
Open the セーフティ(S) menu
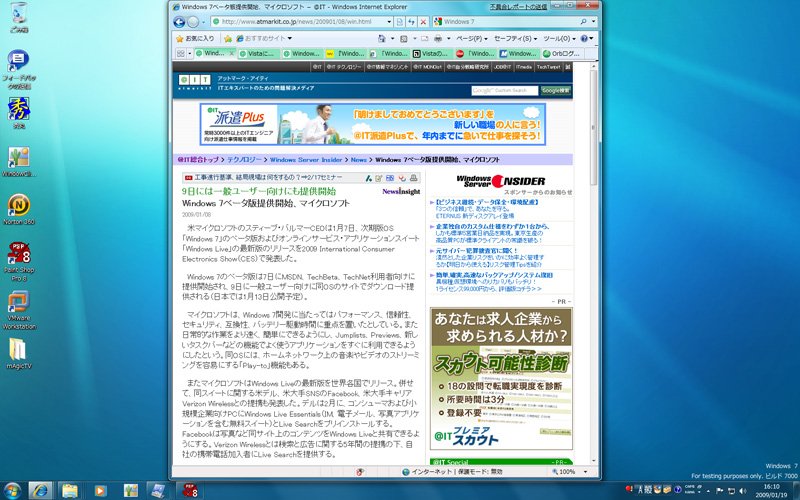(515, 38)
